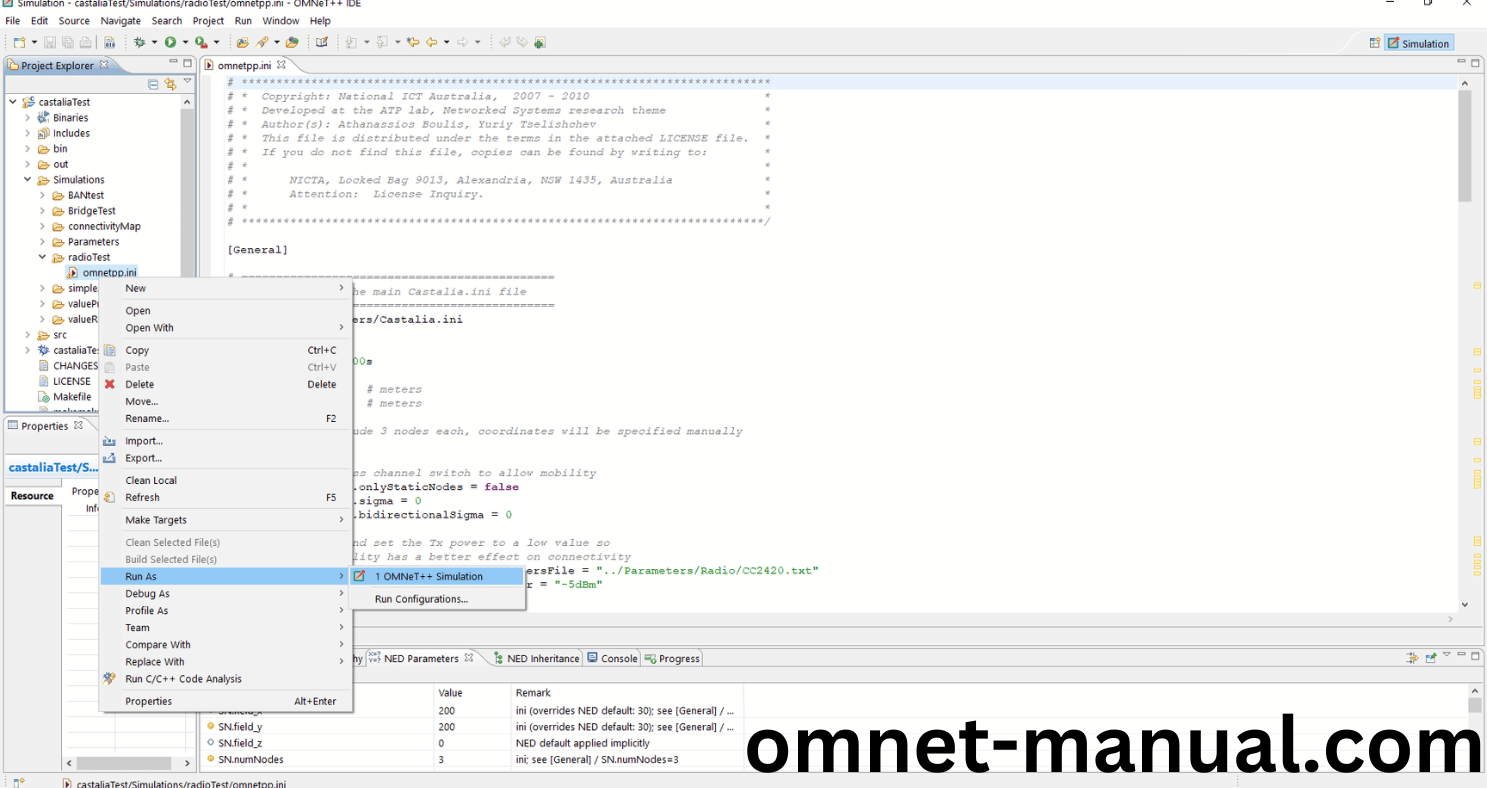Image resolution: width=1487 pixels, height=788 pixels.
Task: Click the Last Edit Location arrow icon
Action: tap(413, 42)
